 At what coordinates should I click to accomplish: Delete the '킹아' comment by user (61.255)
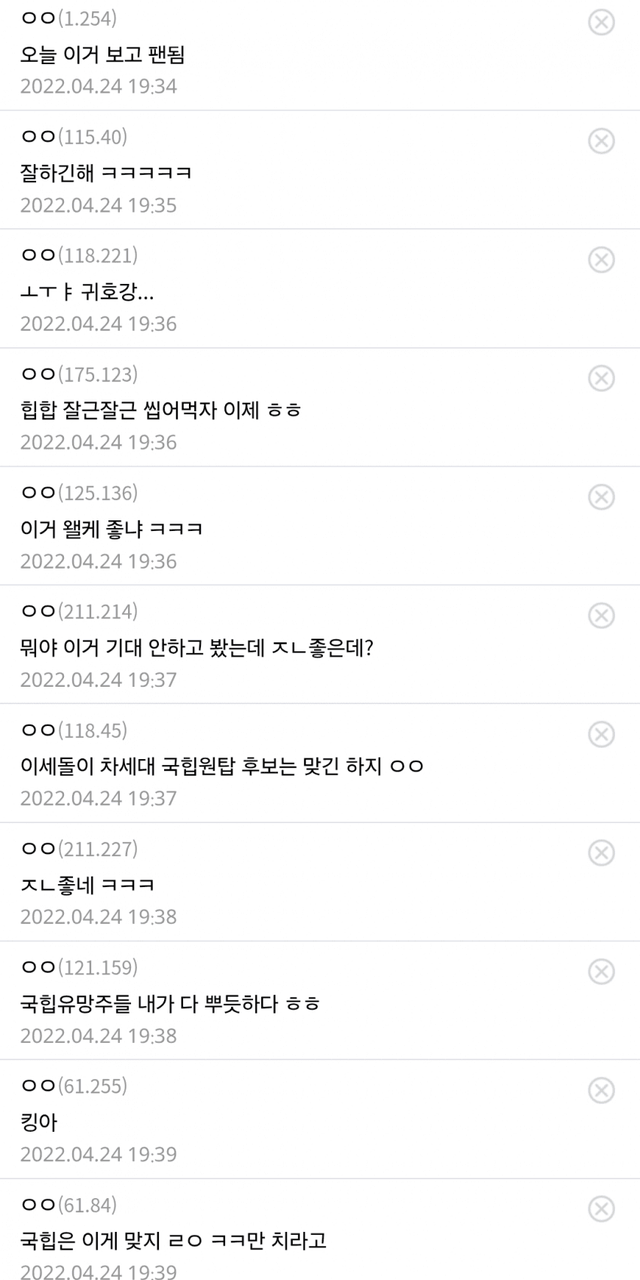[x=601, y=1090]
